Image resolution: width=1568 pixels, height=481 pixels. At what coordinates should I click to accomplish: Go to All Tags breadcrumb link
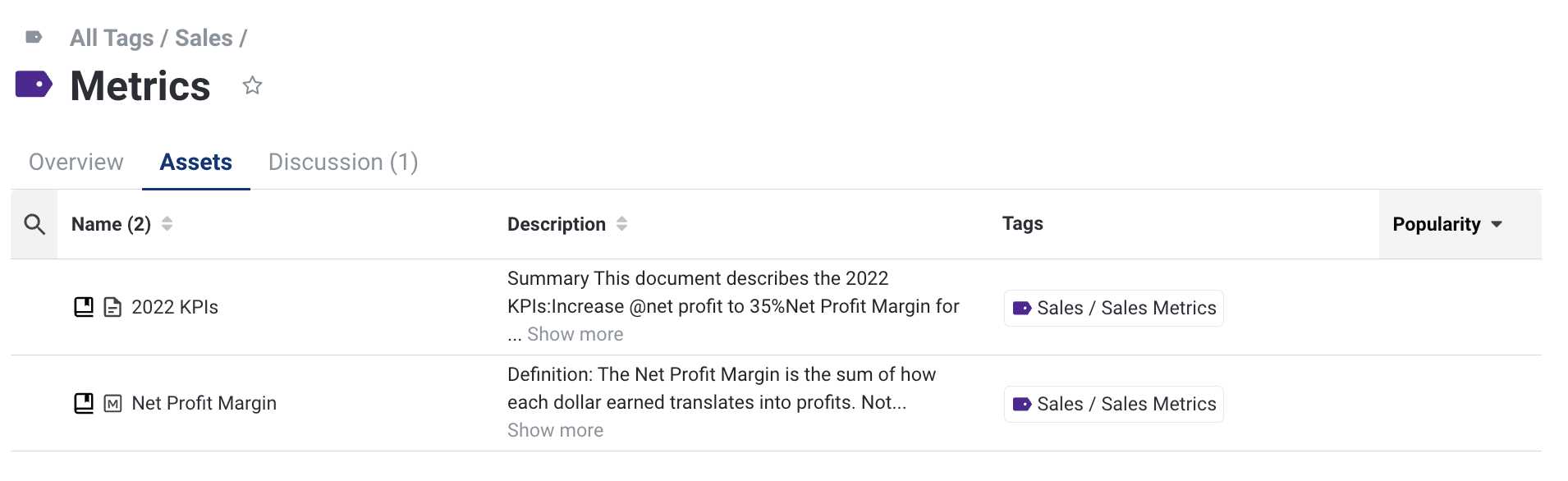(x=112, y=38)
